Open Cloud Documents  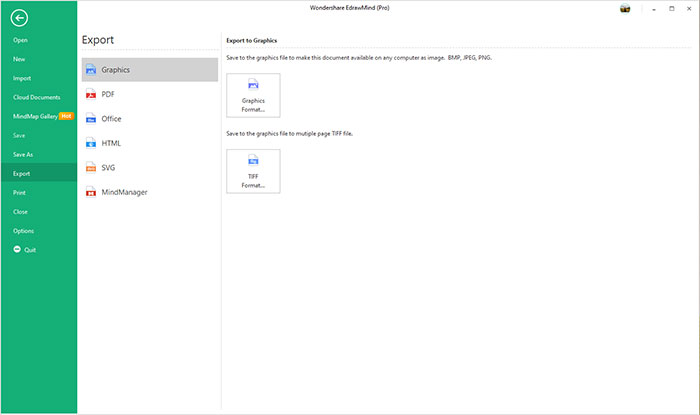pos(37,97)
